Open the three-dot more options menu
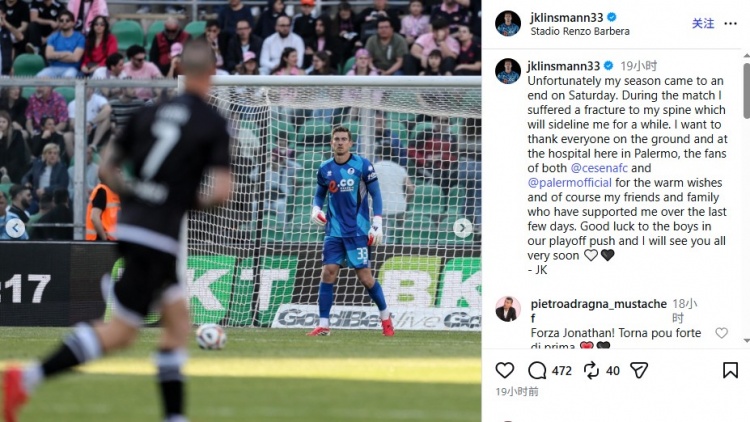Screen dimensions: 750x422 (x=730, y=23)
